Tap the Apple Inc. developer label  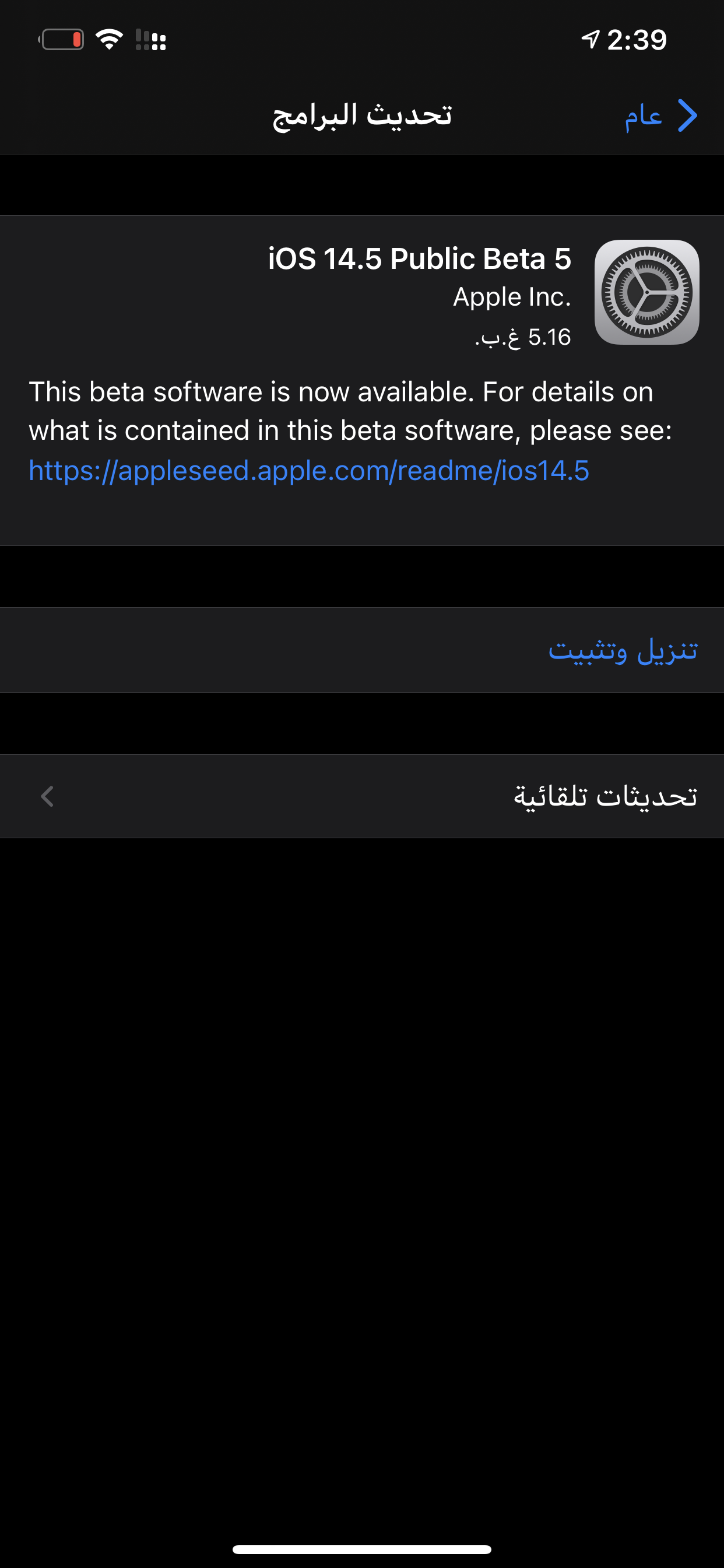coord(512,297)
